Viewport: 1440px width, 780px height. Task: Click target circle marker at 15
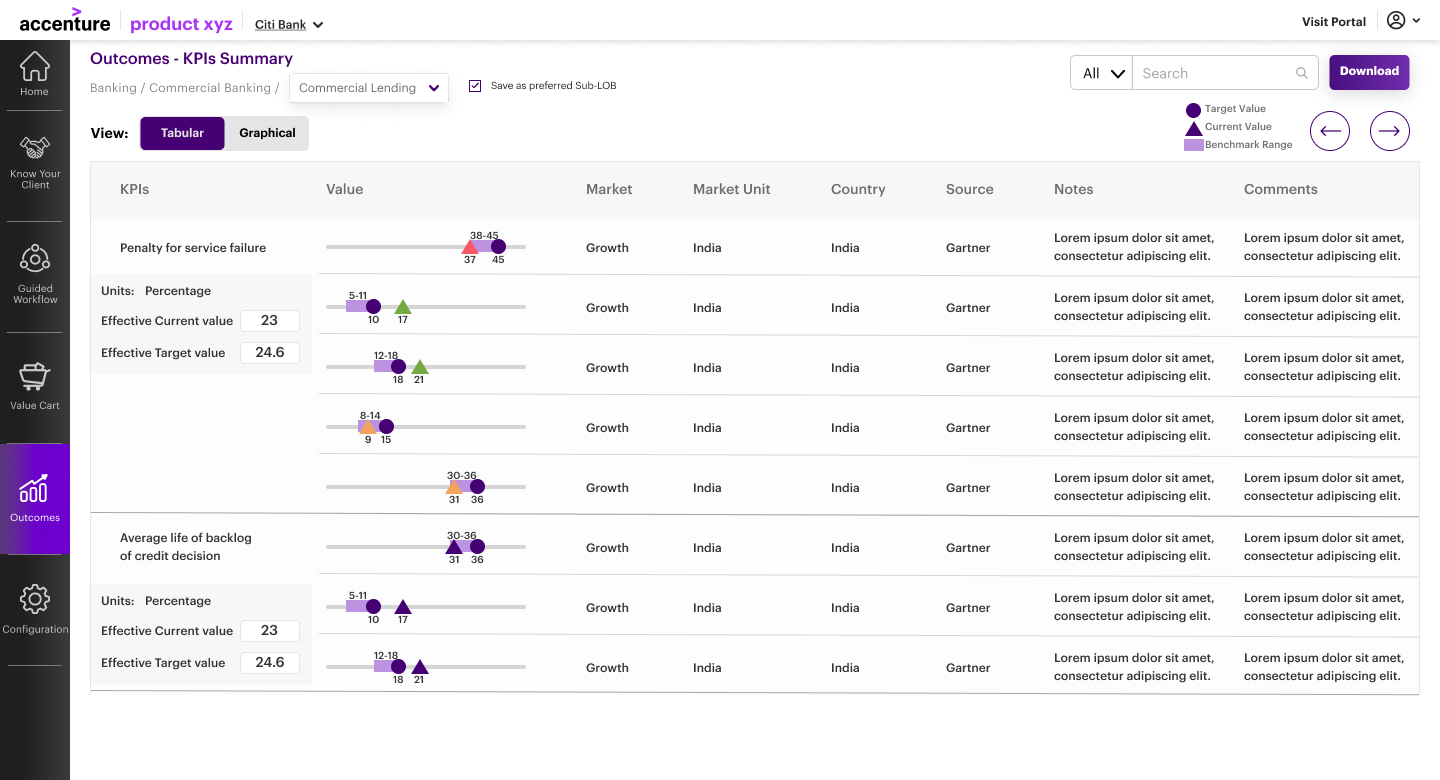click(x=386, y=427)
